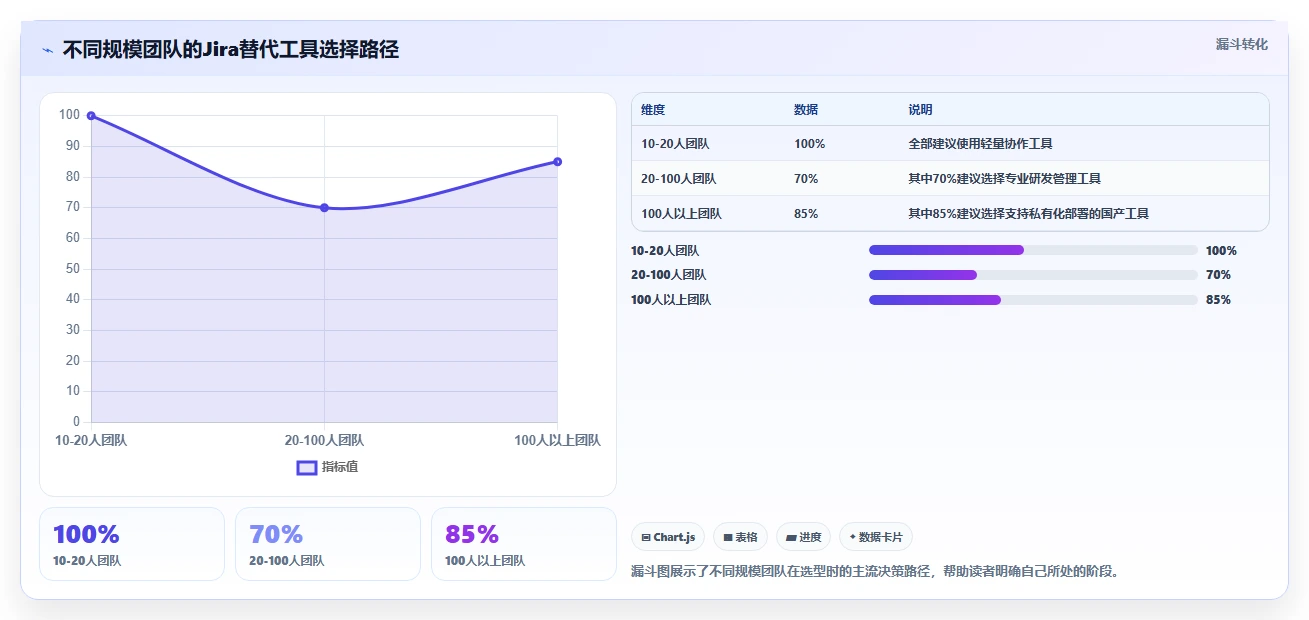Click the 数据 table column header
This screenshot has height=620, width=1309.
tap(806, 110)
